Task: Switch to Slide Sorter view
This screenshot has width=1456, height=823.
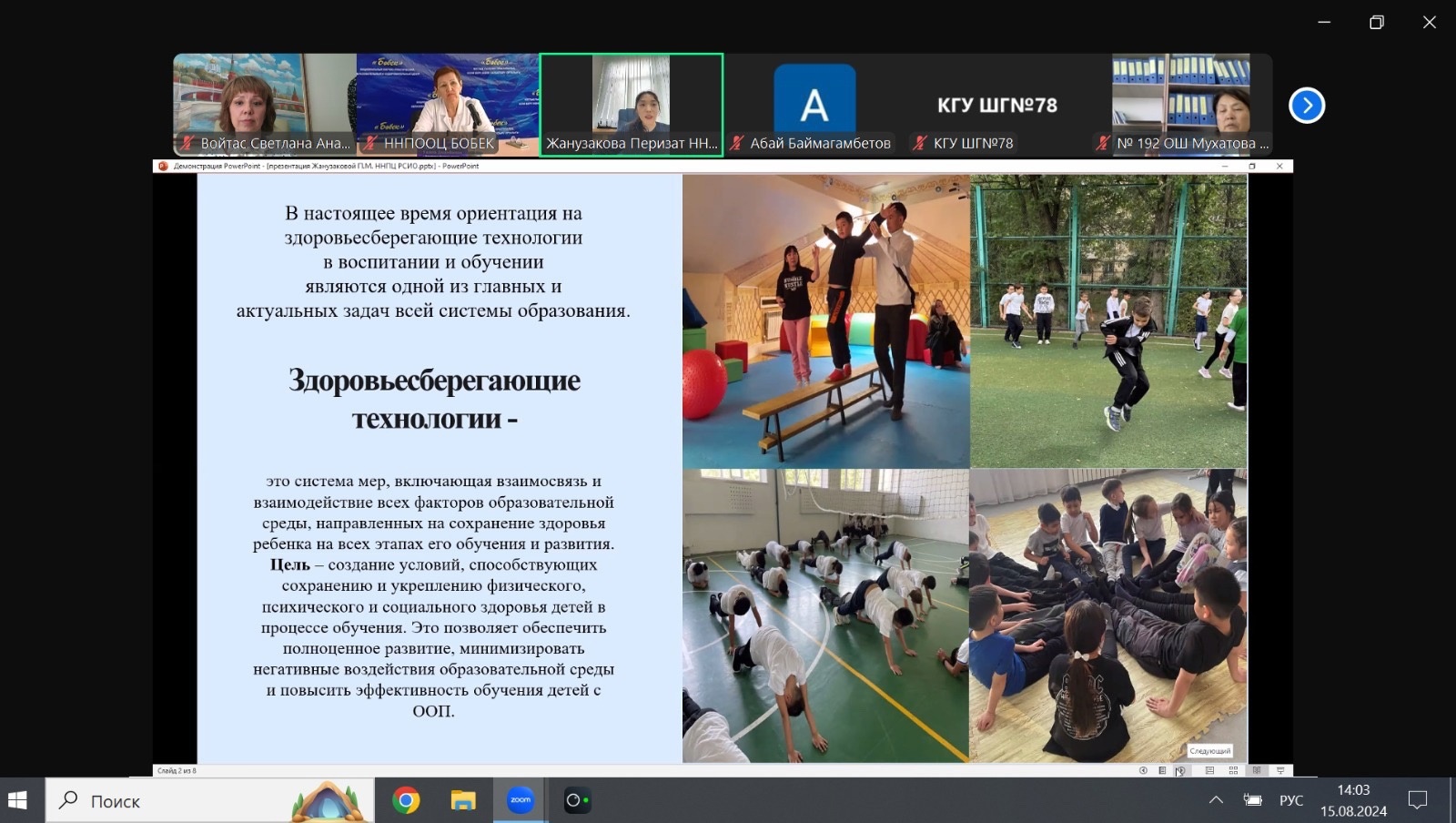Action: click(x=1233, y=771)
